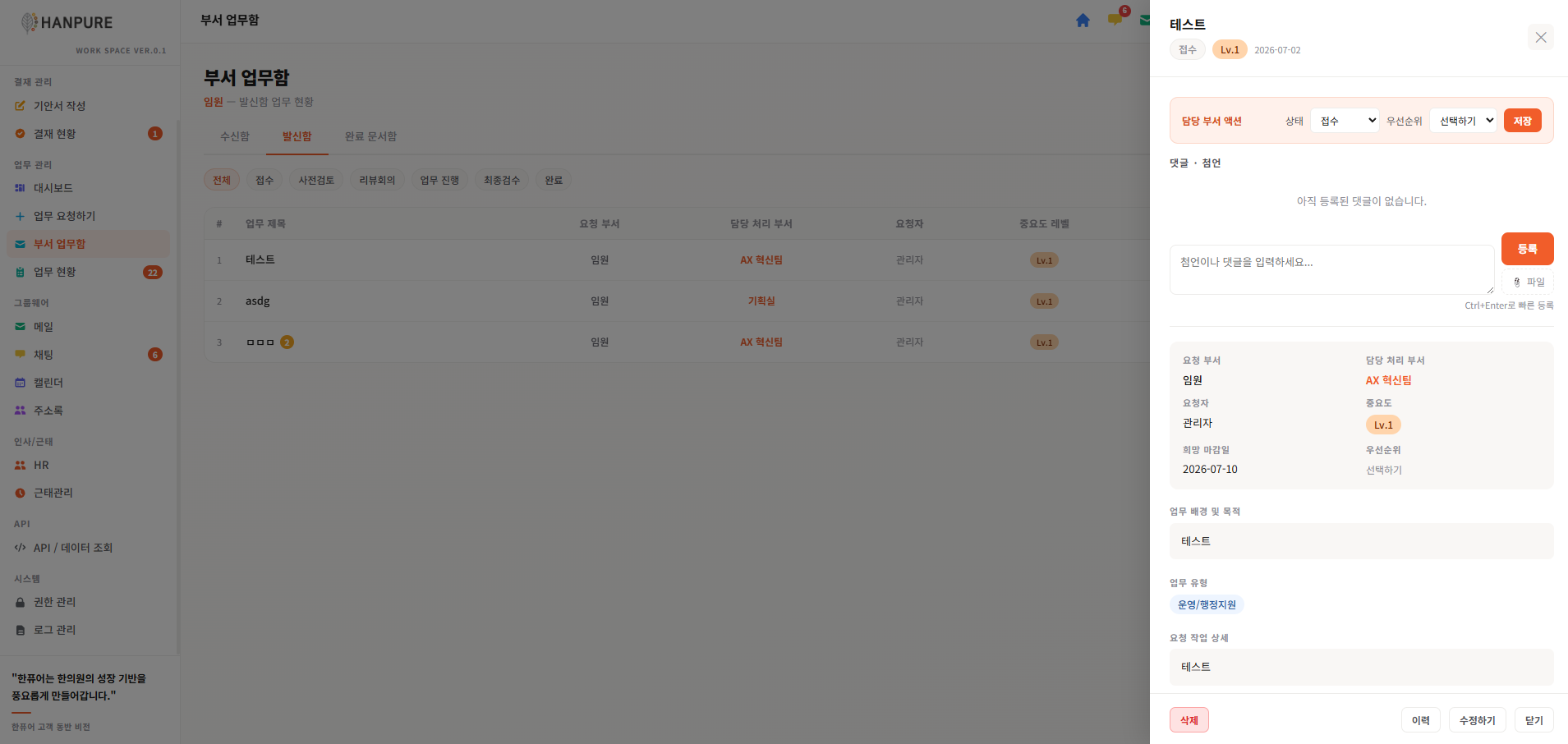Select the 최종검수 filter chip
Viewport: 1568px width, 744px height.
point(502,180)
